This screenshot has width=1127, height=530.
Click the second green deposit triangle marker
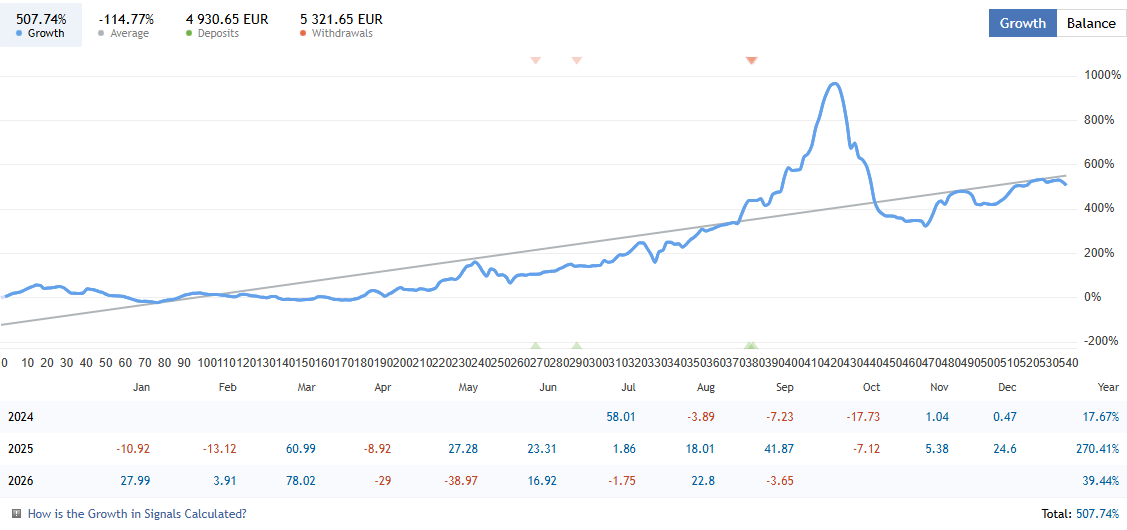(x=576, y=345)
